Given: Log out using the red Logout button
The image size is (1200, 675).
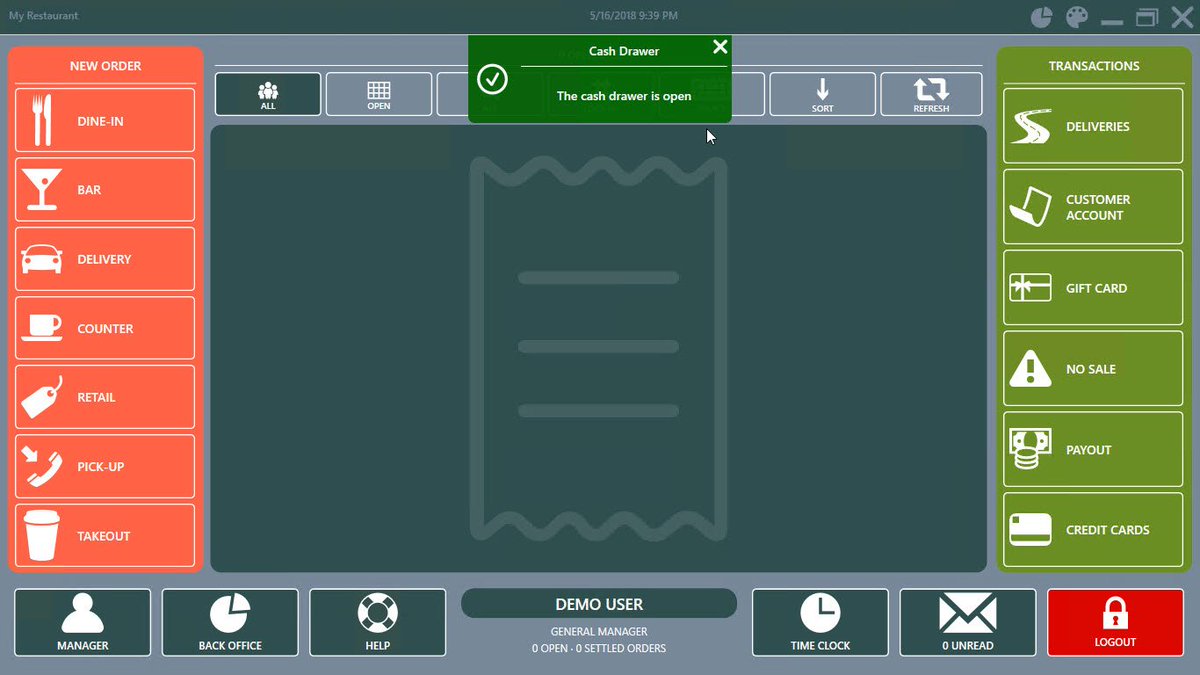Looking at the screenshot, I should [x=1115, y=622].
